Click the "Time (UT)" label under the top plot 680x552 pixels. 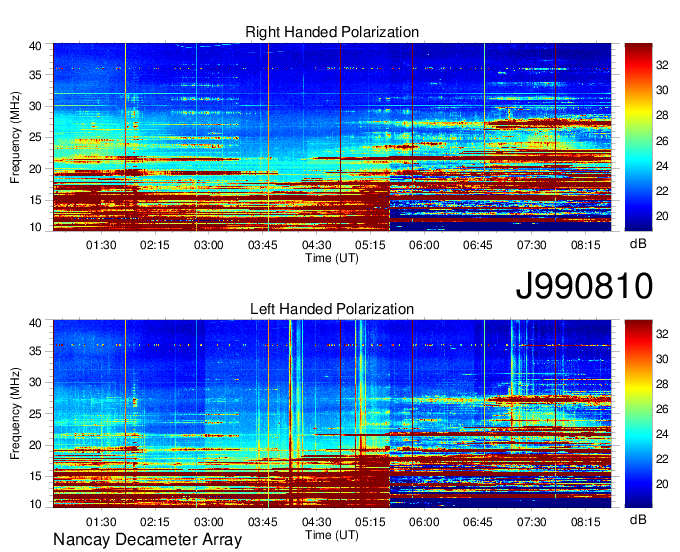[x=332, y=258]
